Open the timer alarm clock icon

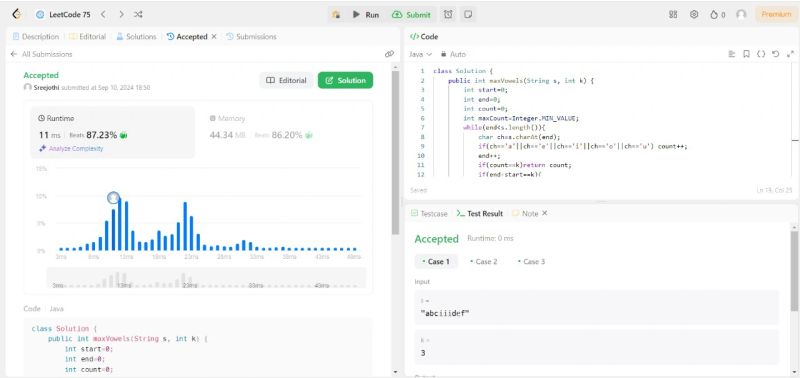point(448,15)
